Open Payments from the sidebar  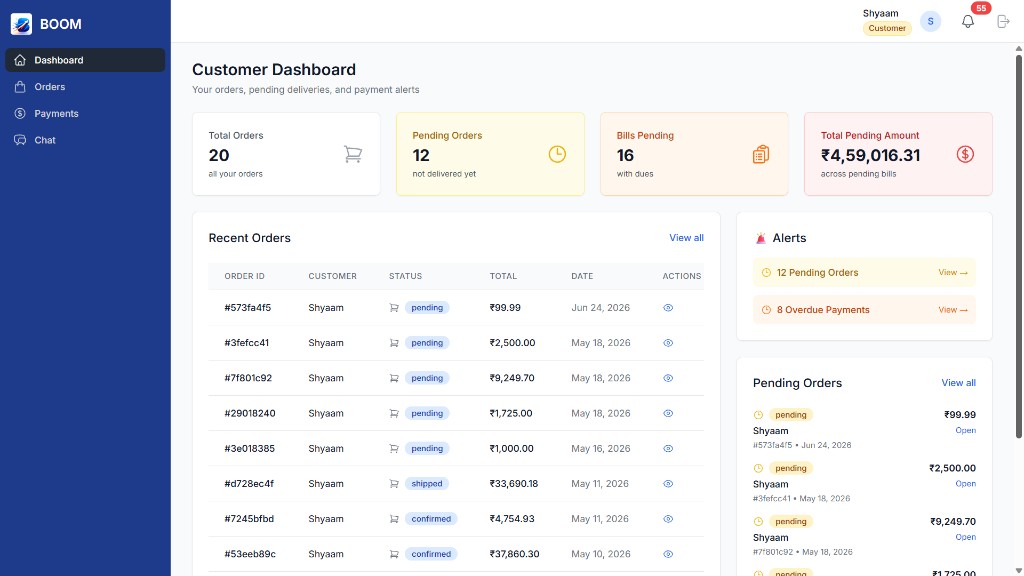(x=85, y=114)
